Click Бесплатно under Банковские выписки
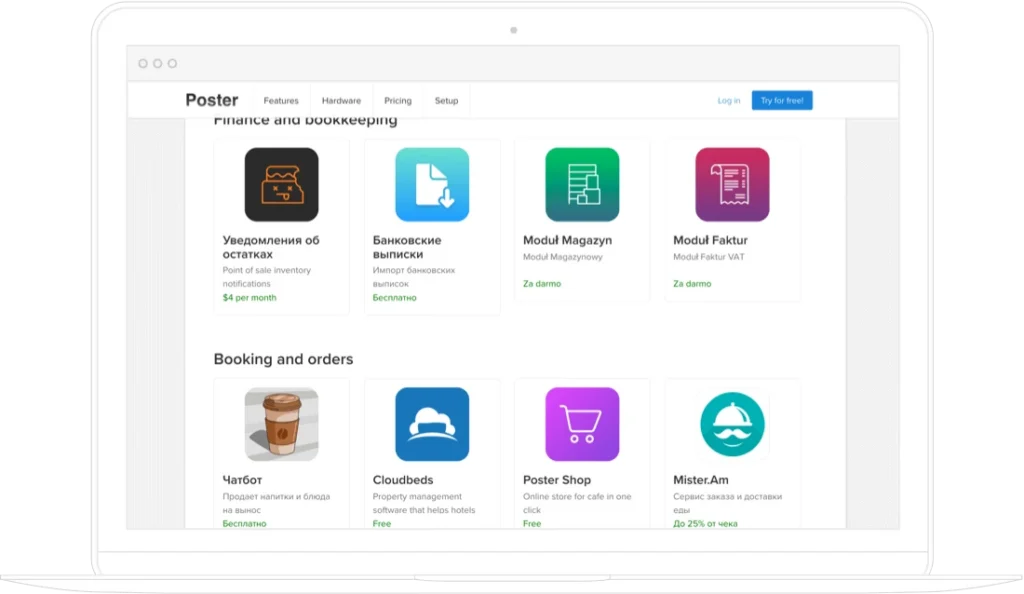The image size is (1024, 594). [394, 298]
